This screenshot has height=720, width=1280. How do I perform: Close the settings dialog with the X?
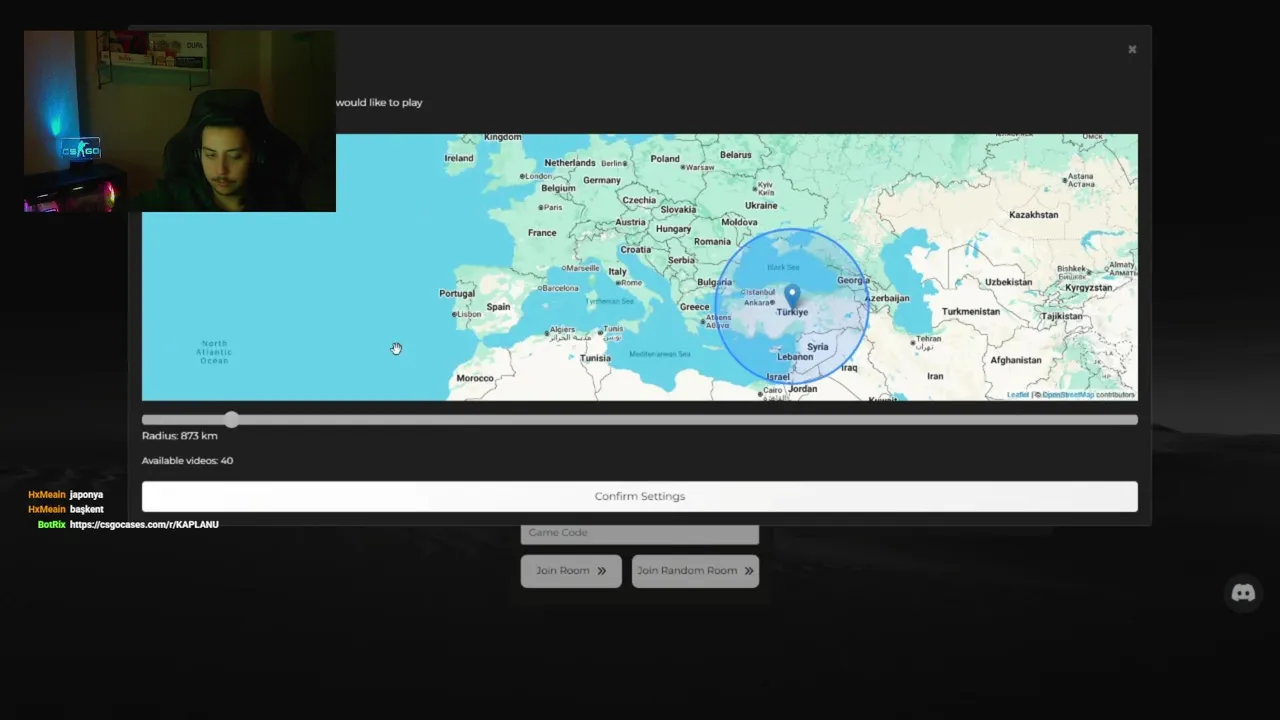coord(1132,49)
